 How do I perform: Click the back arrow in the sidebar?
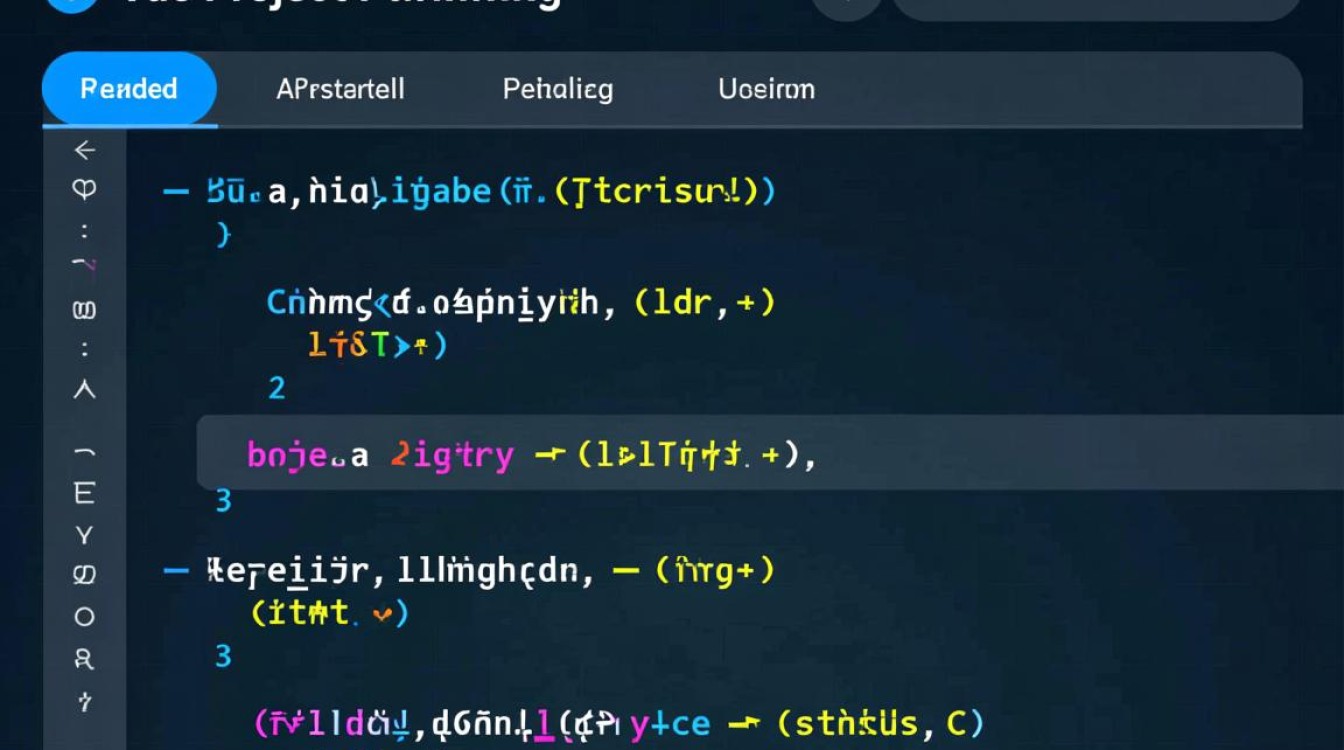coord(85,150)
